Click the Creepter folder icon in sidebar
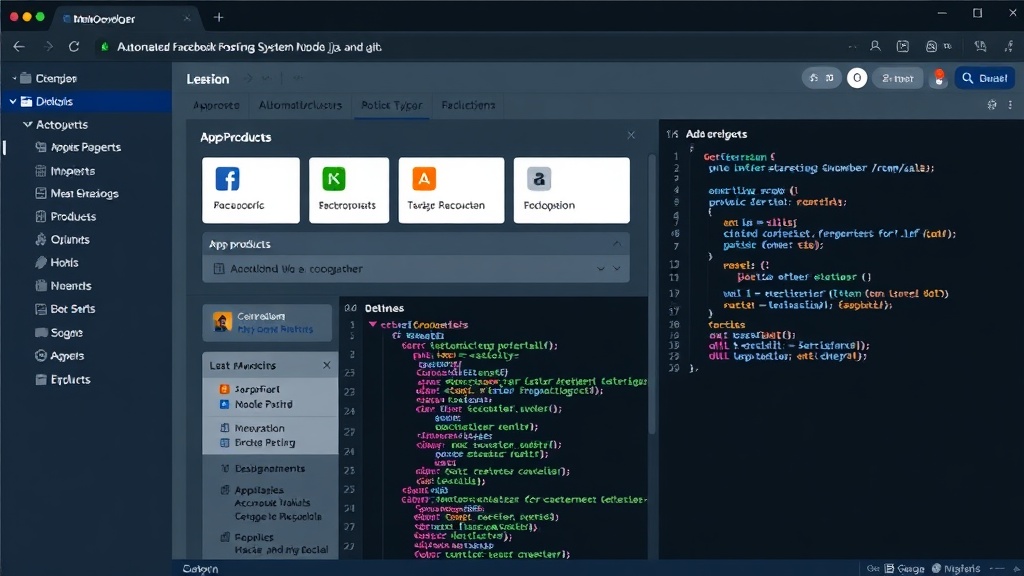The height and width of the screenshot is (576, 1024). click(26, 78)
